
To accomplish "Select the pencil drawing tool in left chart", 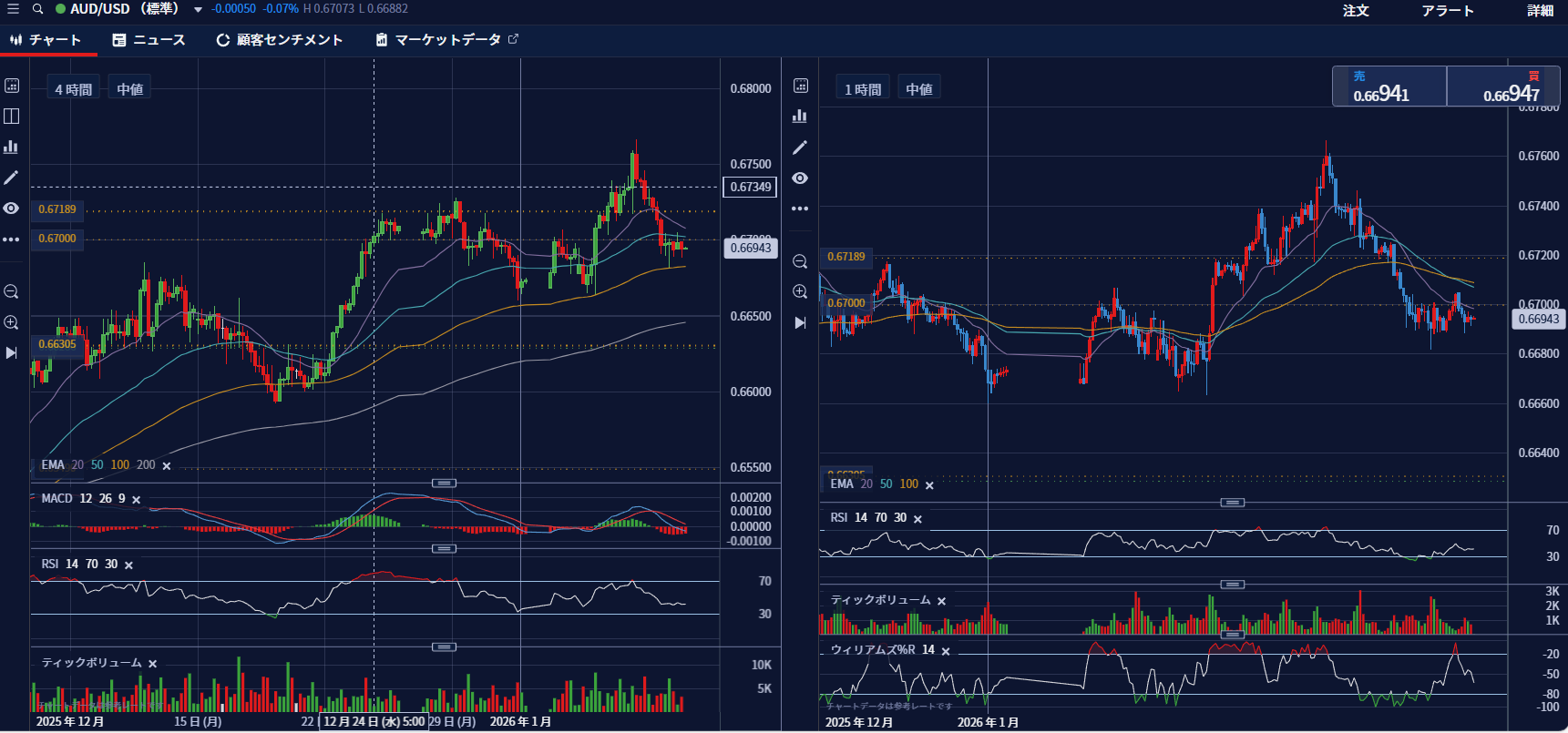I will click(12, 178).
